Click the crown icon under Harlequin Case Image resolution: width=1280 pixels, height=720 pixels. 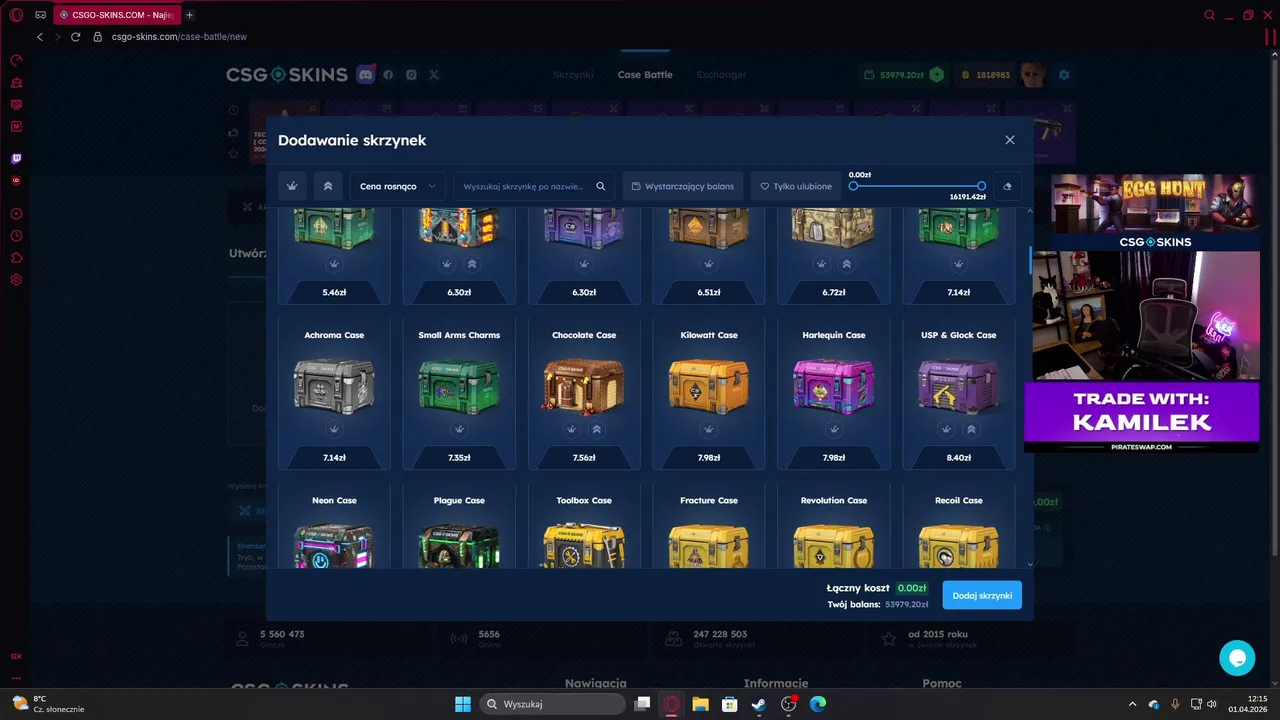click(834, 430)
